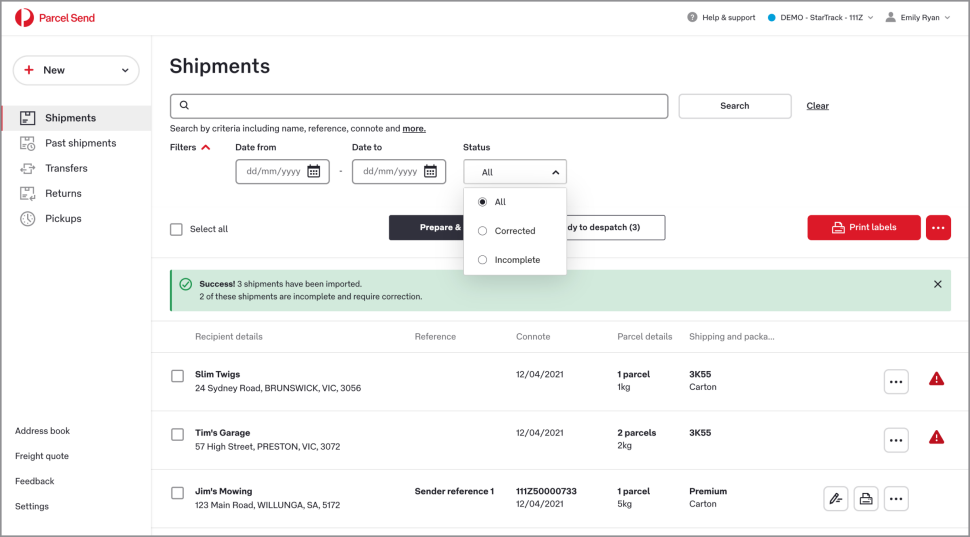Click the warning icon for Tim's Garage
This screenshot has height=537, width=970.
coord(936,437)
